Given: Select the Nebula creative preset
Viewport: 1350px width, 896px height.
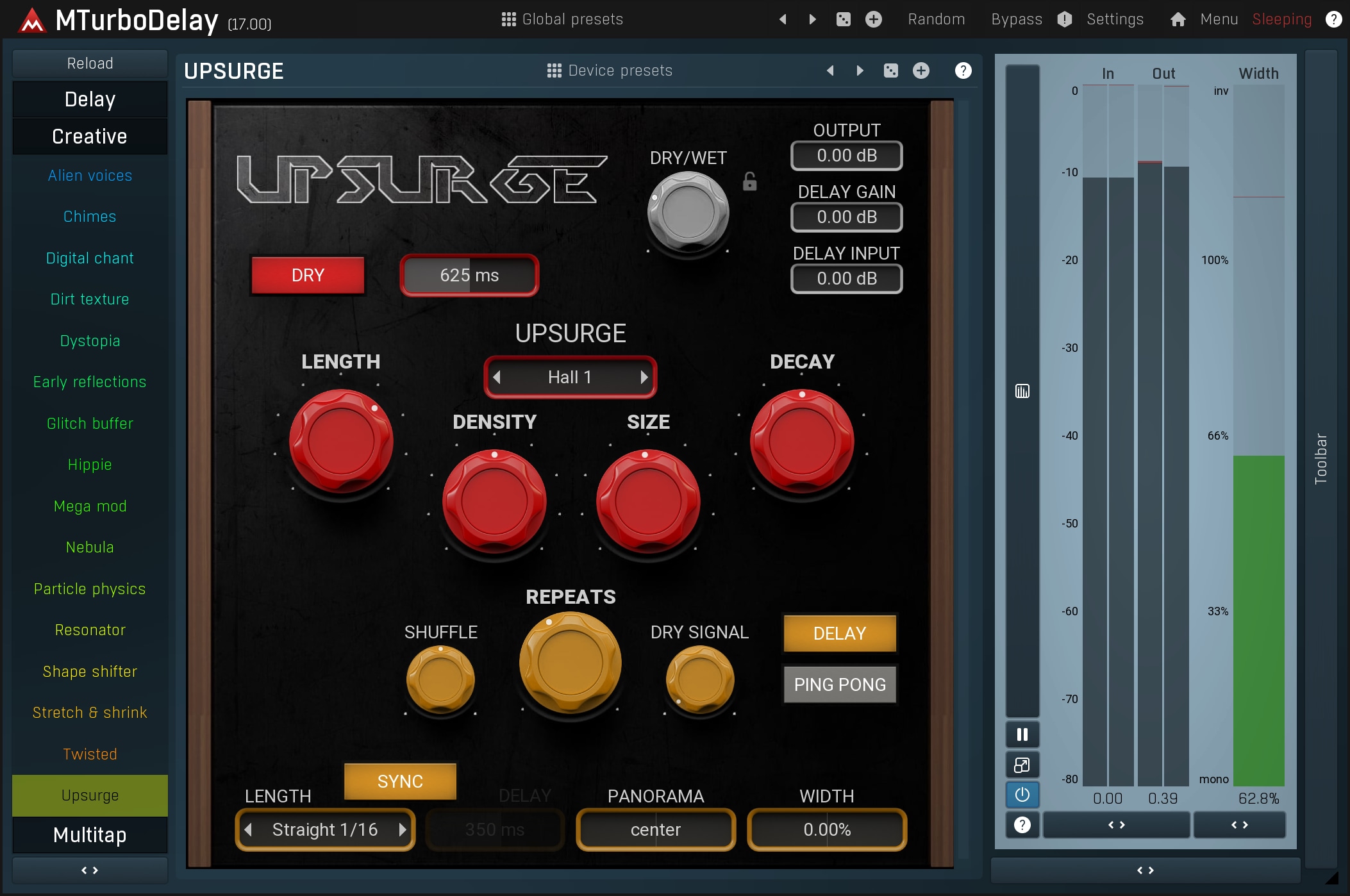Looking at the screenshot, I should pos(90,547).
